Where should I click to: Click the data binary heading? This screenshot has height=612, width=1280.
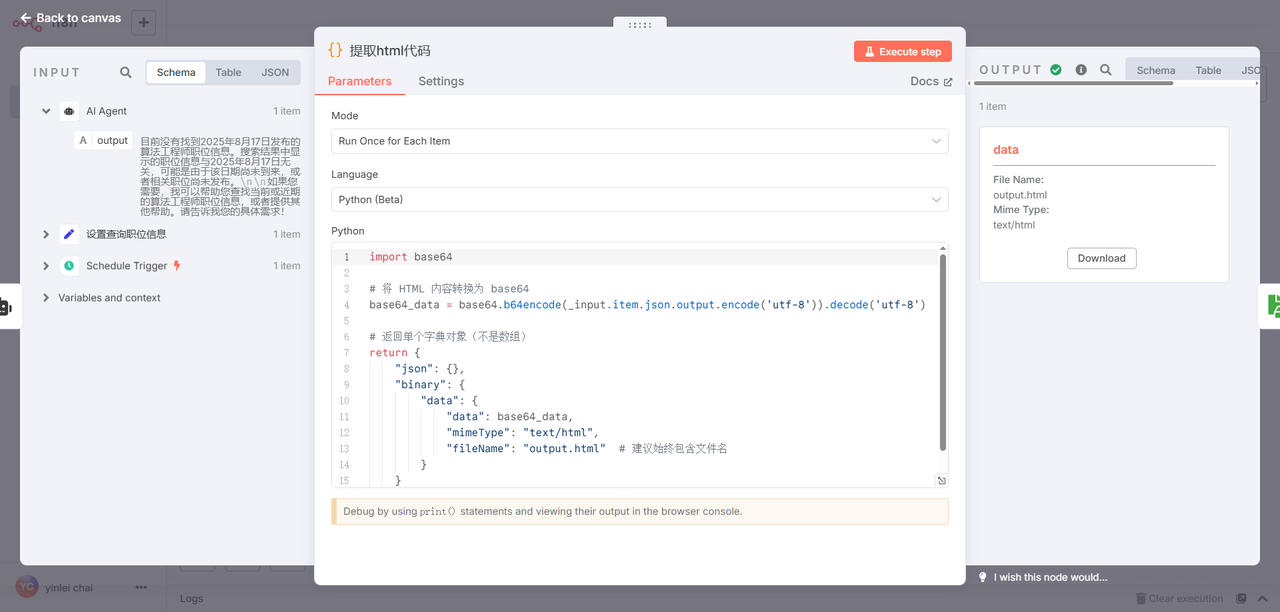click(x=1006, y=150)
